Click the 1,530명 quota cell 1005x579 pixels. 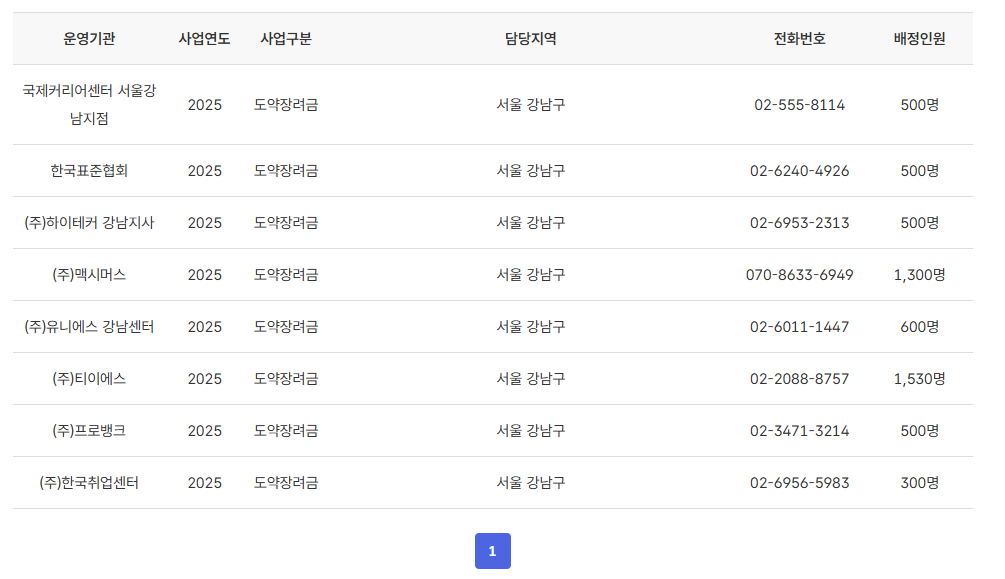(x=920, y=378)
